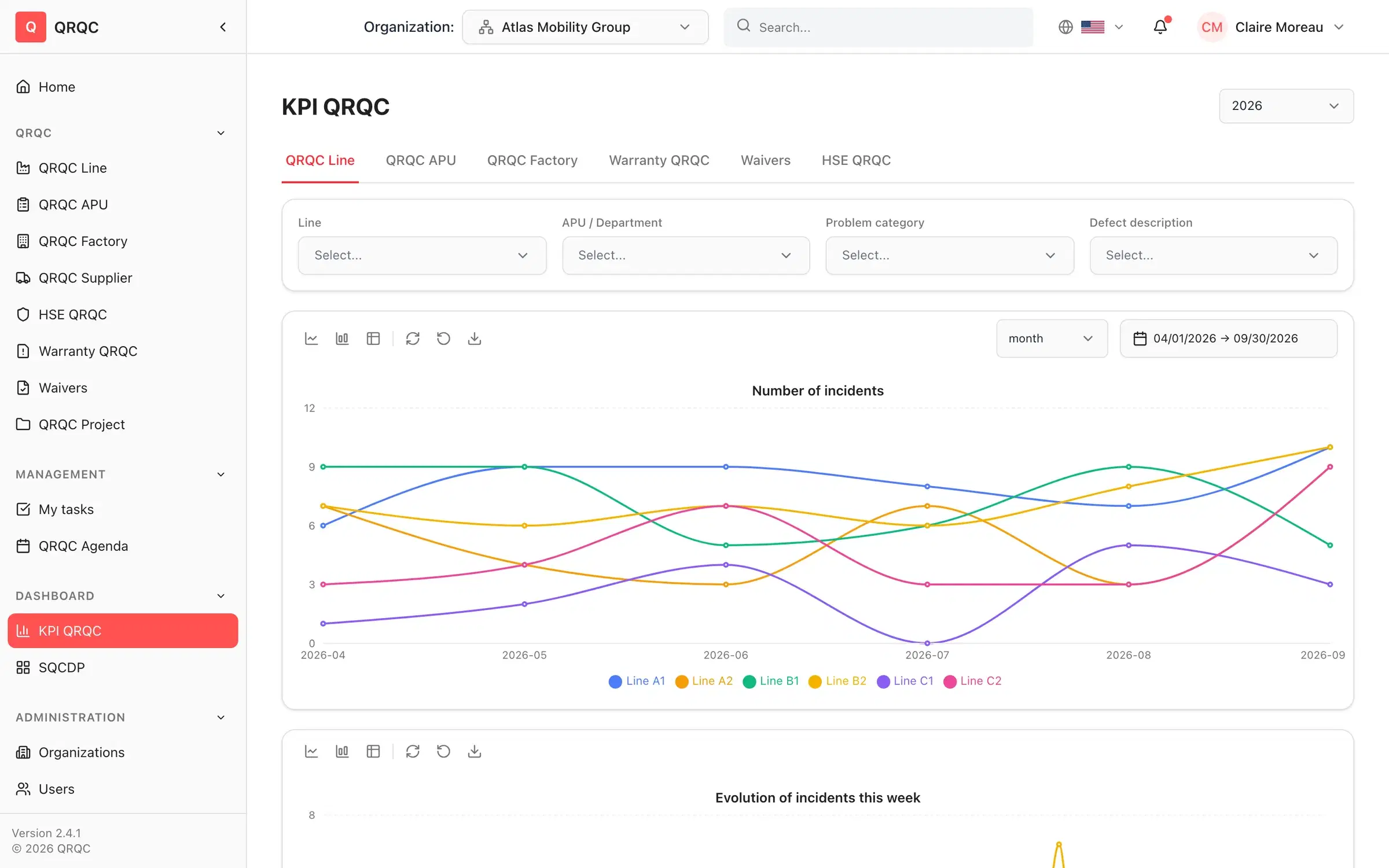Viewport: 1389px width, 868px height.
Task: Show first chart data table view
Action: 373,339
